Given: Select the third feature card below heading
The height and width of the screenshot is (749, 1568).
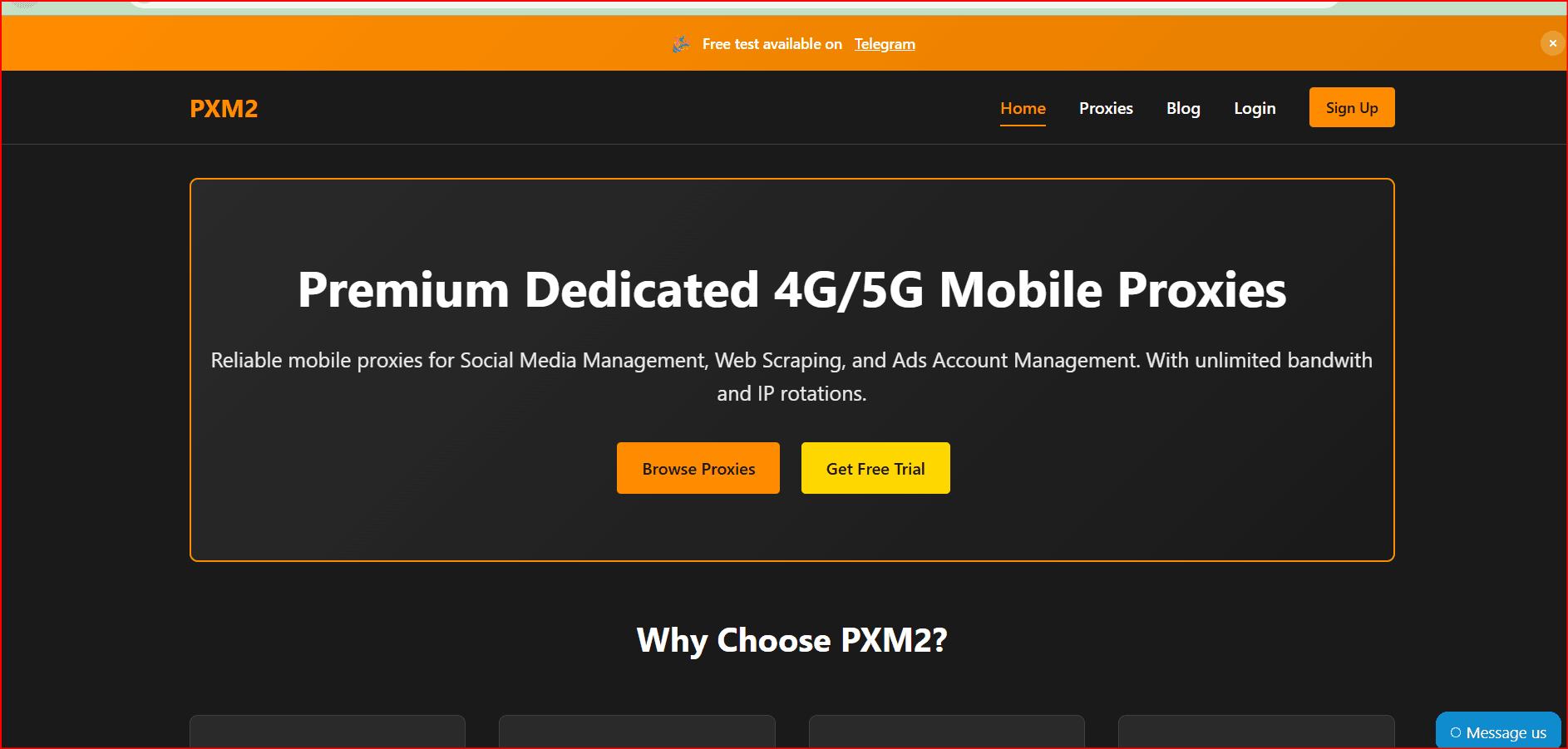Looking at the screenshot, I should coord(947,732).
